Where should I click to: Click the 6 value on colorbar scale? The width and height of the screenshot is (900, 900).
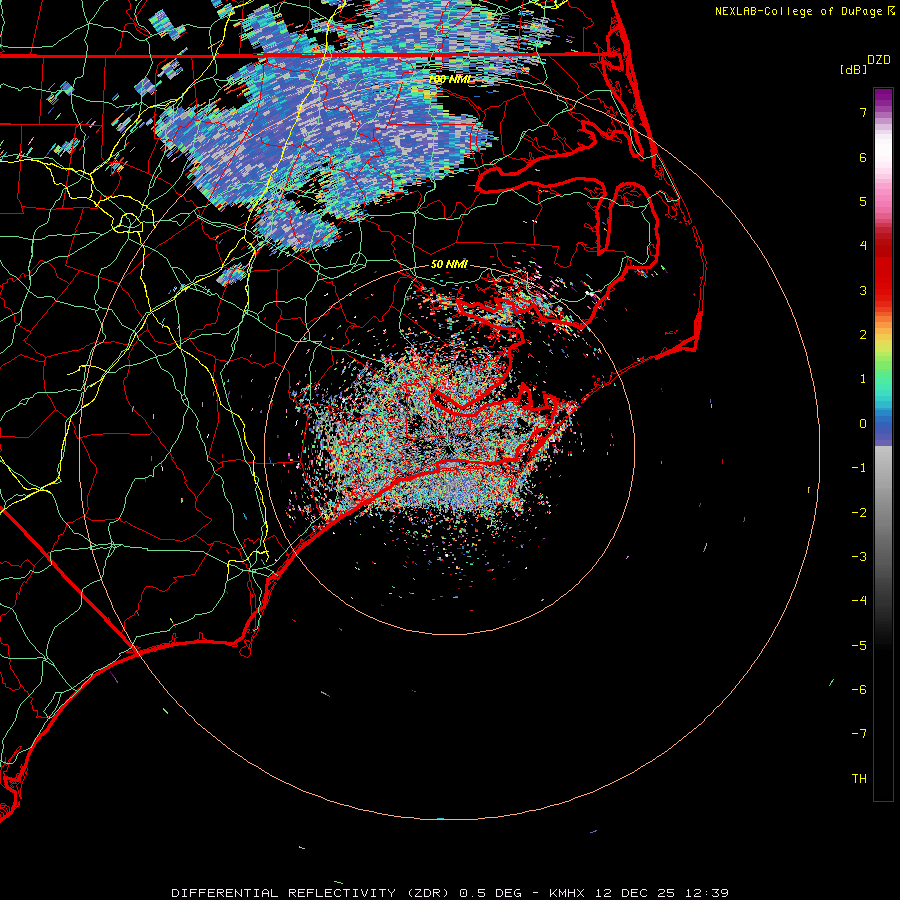tap(863, 157)
